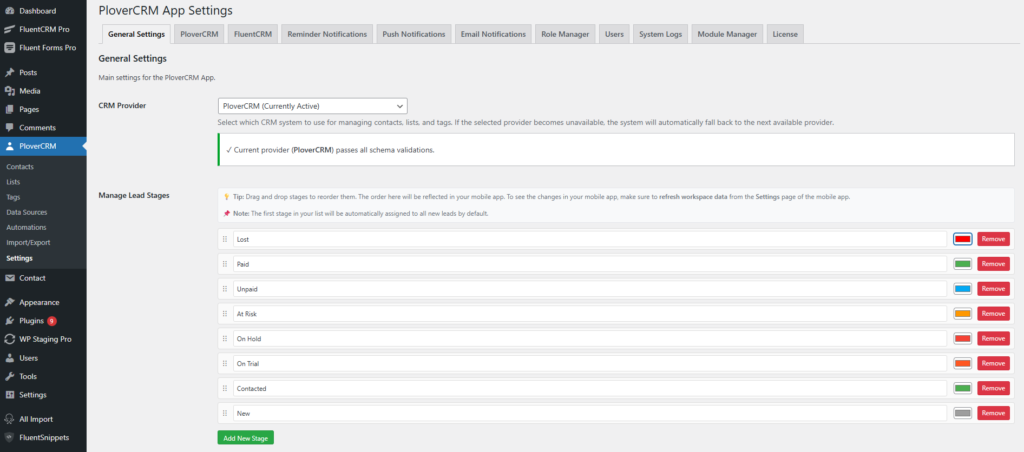Click the Comments bubble icon
This screenshot has height=452, width=1024.
(x=9, y=128)
